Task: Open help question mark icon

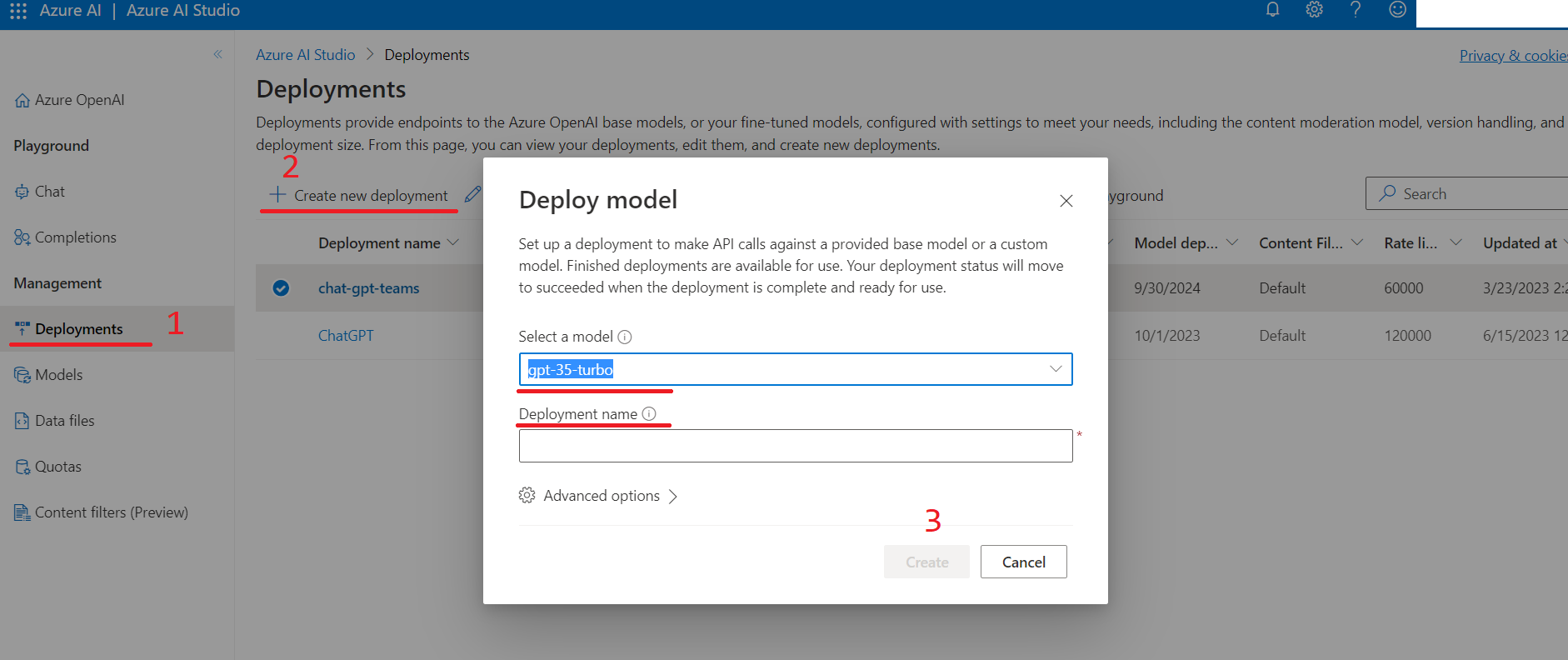Action: click(x=1356, y=10)
